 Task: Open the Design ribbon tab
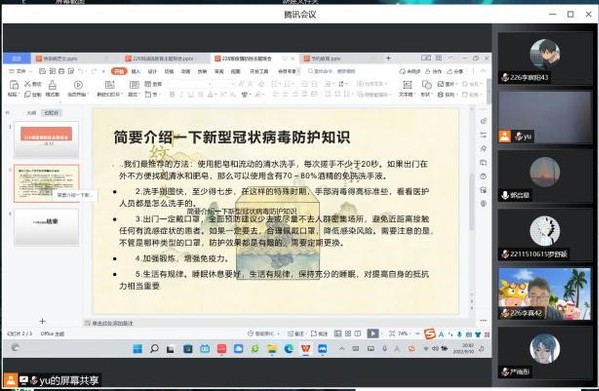pos(152,71)
